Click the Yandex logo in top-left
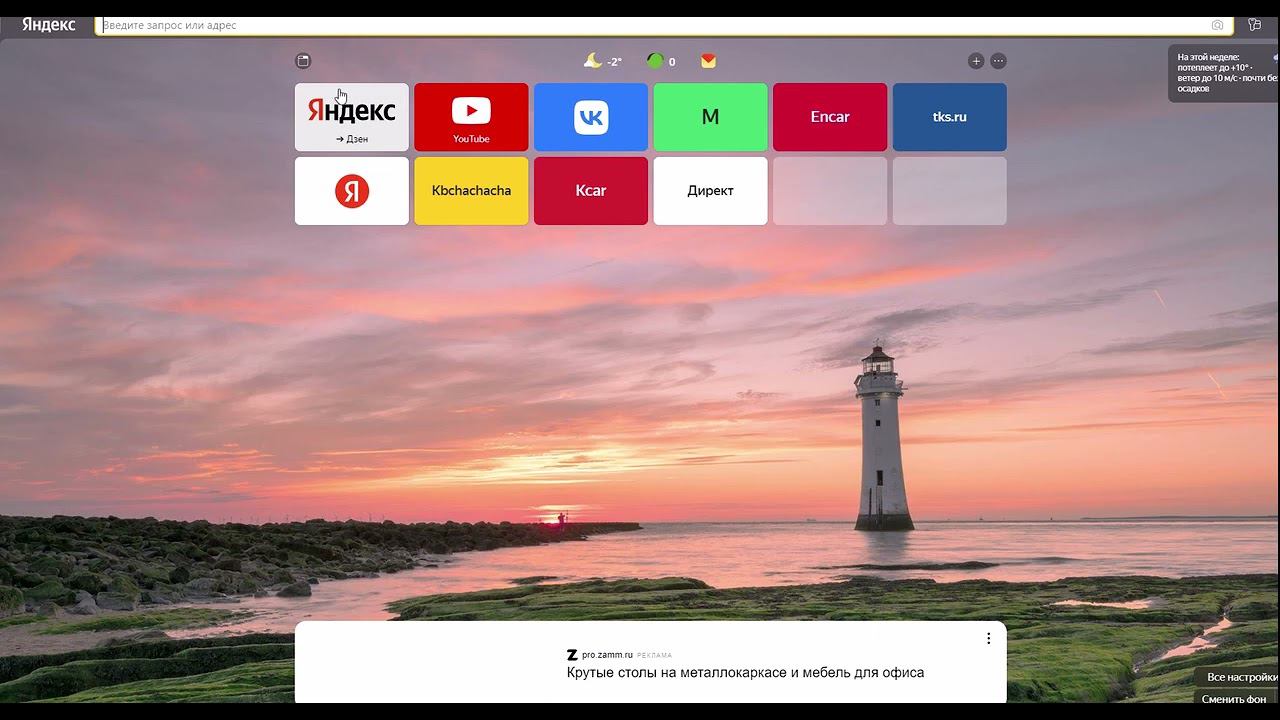 click(49, 25)
